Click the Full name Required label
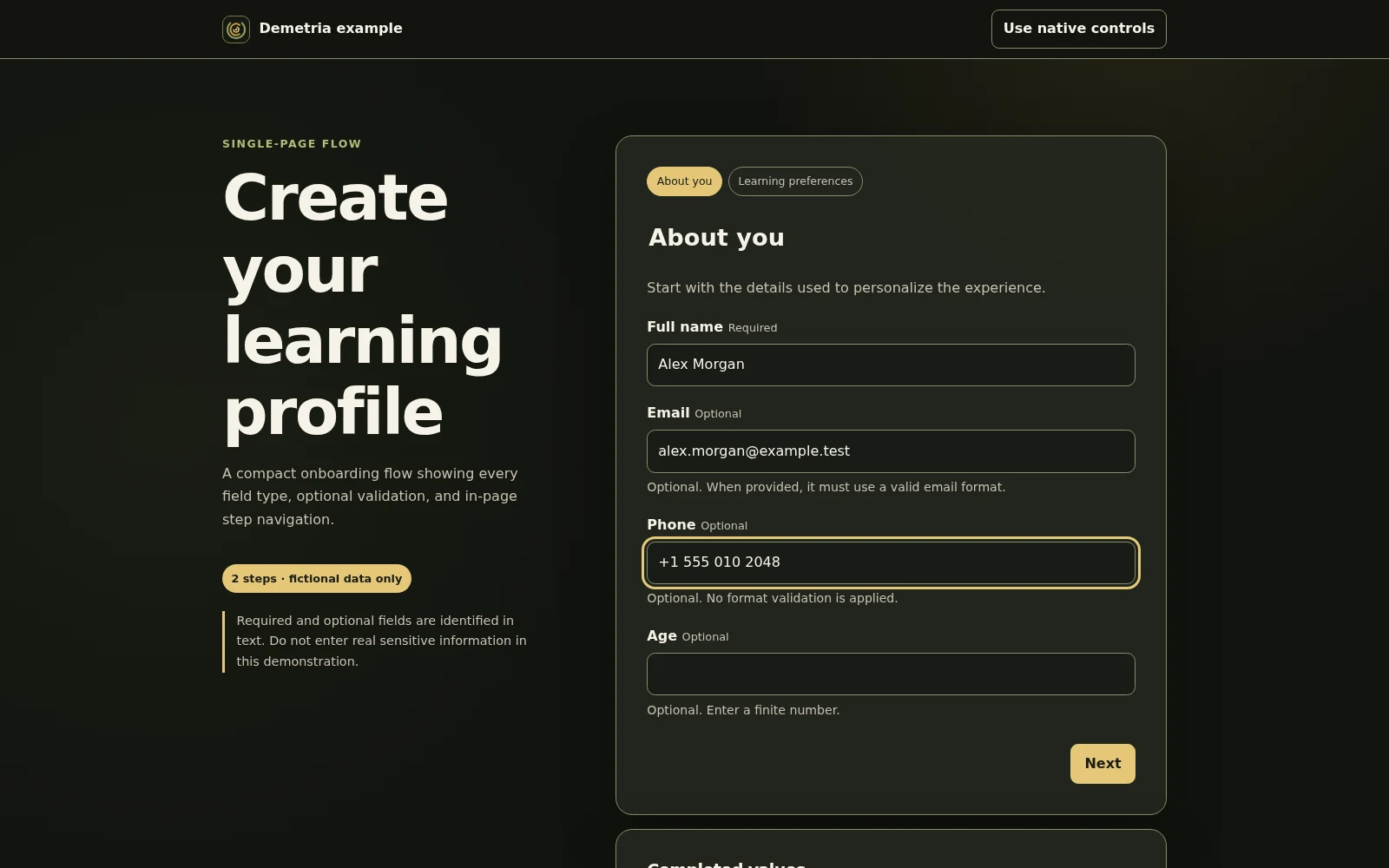 tap(712, 327)
